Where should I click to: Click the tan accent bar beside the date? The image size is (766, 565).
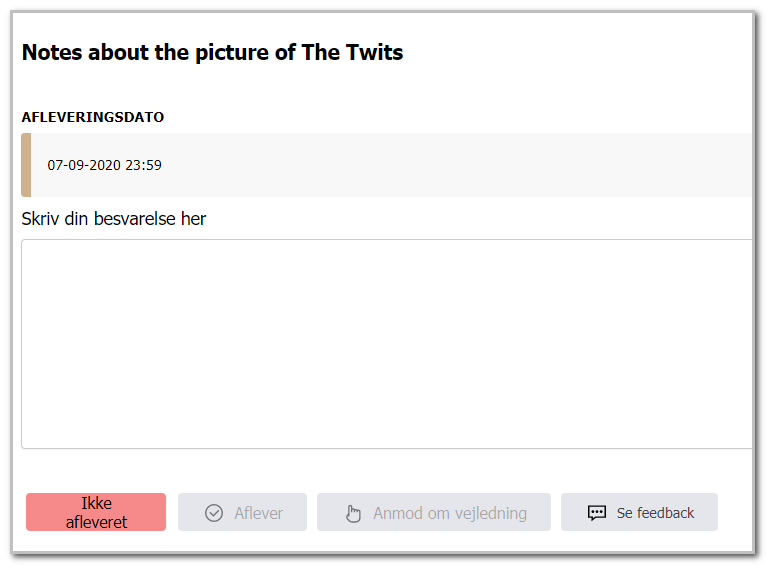point(26,165)
